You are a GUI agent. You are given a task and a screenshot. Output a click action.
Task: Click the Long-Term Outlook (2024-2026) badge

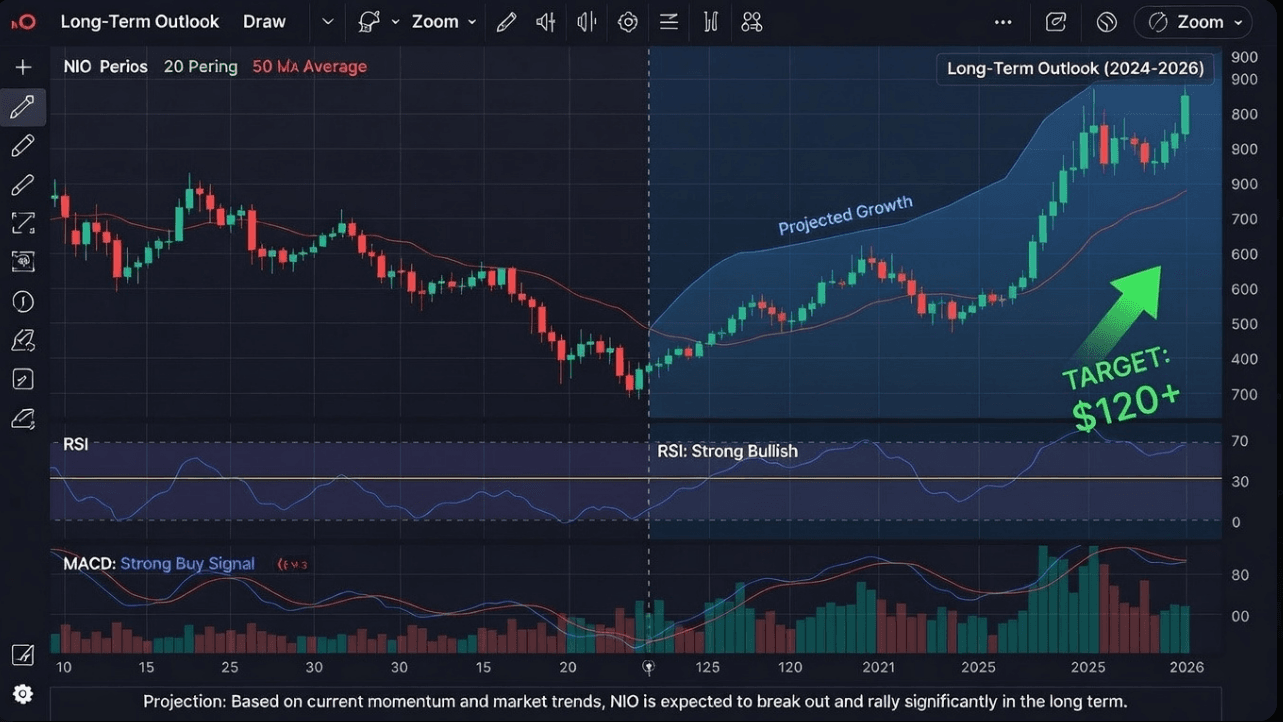click(x=1075, y=69)
